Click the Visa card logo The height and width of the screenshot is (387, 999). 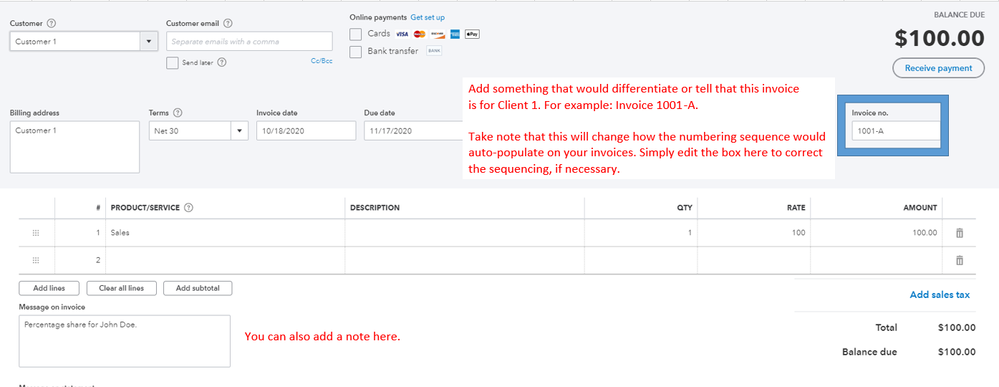pos(401,34)
